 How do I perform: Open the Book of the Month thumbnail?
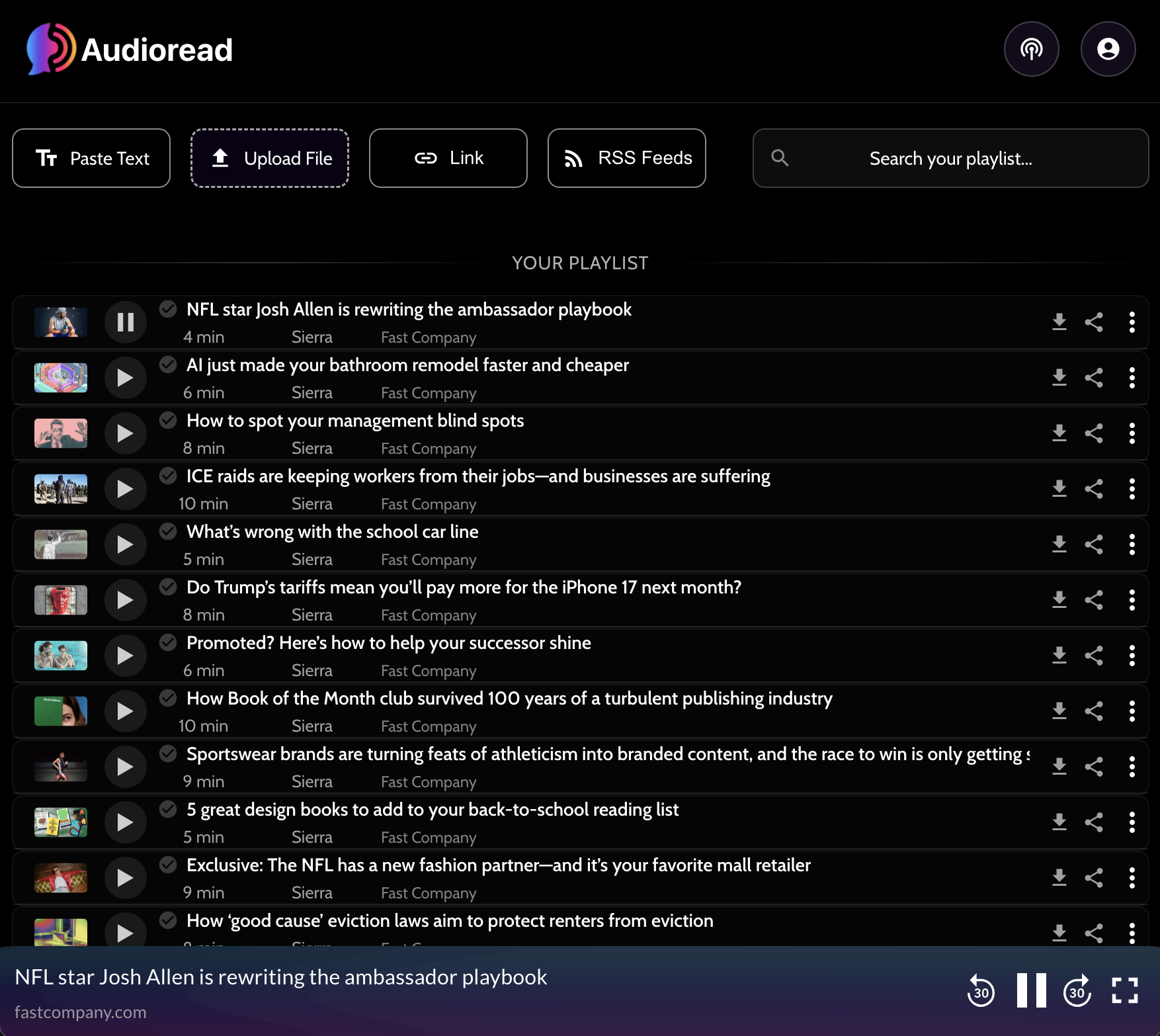[x=61, y=711]
